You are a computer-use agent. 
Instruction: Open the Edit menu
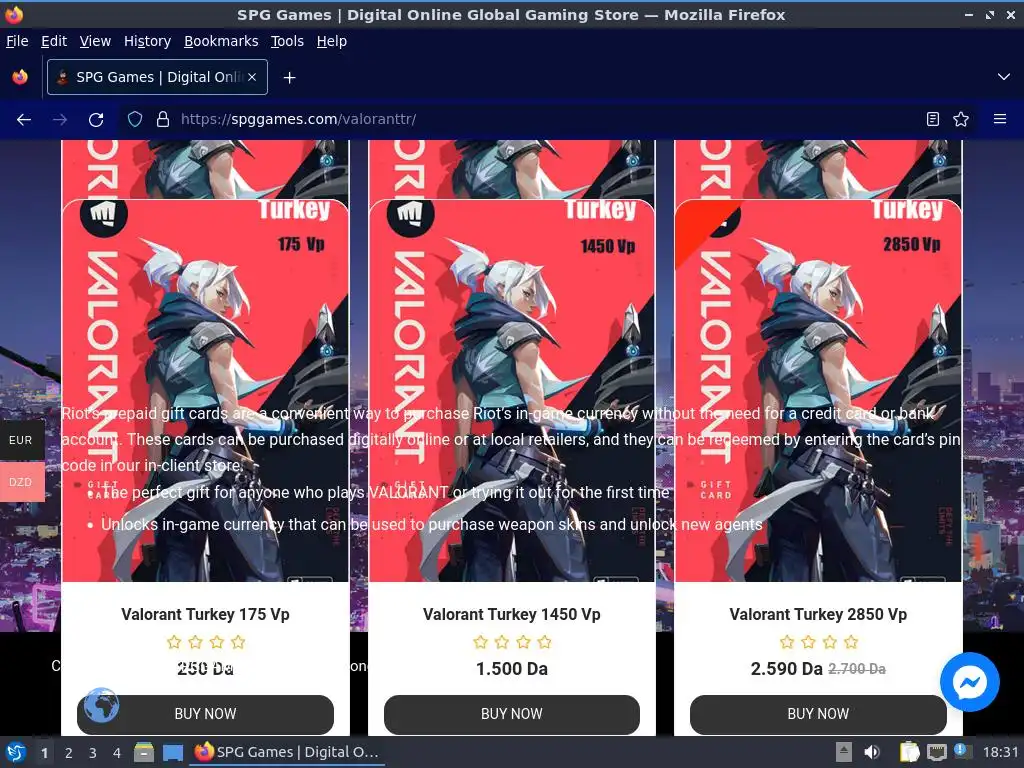[54, 41]
